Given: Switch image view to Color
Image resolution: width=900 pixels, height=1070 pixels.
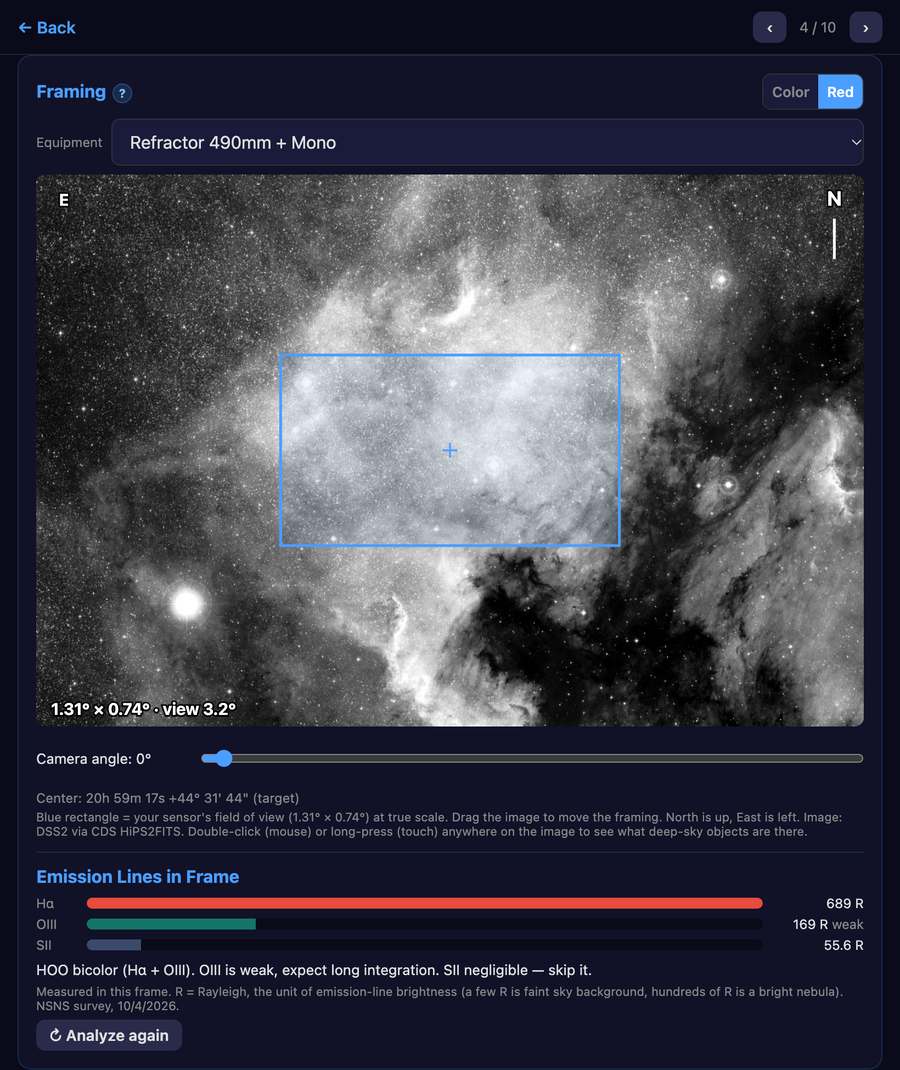Looking at the screenshot, I should [790, 92].
